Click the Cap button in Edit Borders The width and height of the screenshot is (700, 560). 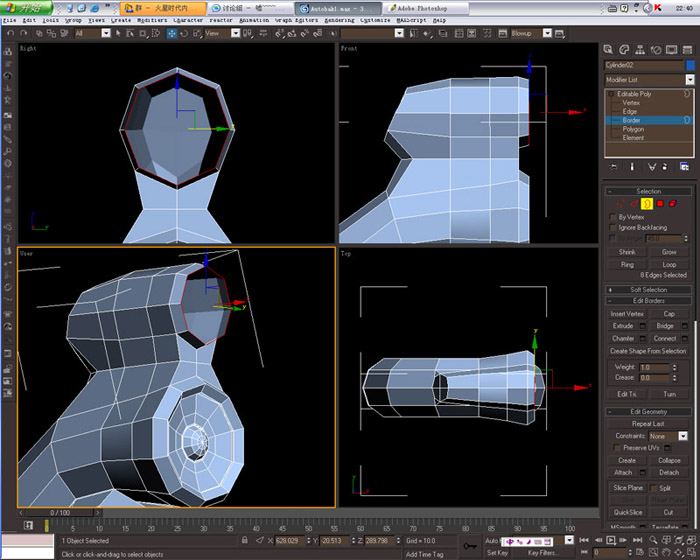pos(669,314)
